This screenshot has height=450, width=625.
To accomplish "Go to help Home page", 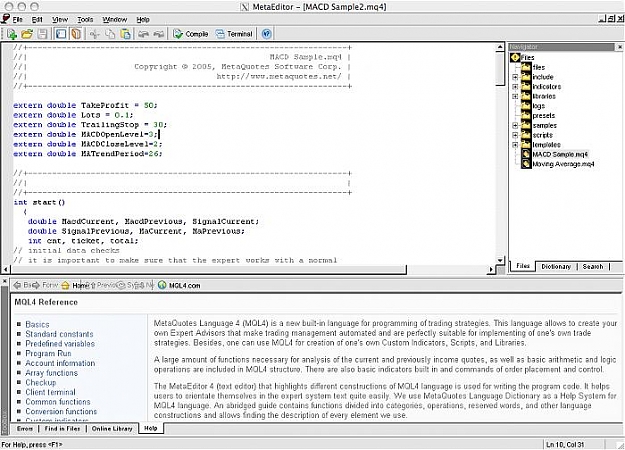I will [75, 285].
